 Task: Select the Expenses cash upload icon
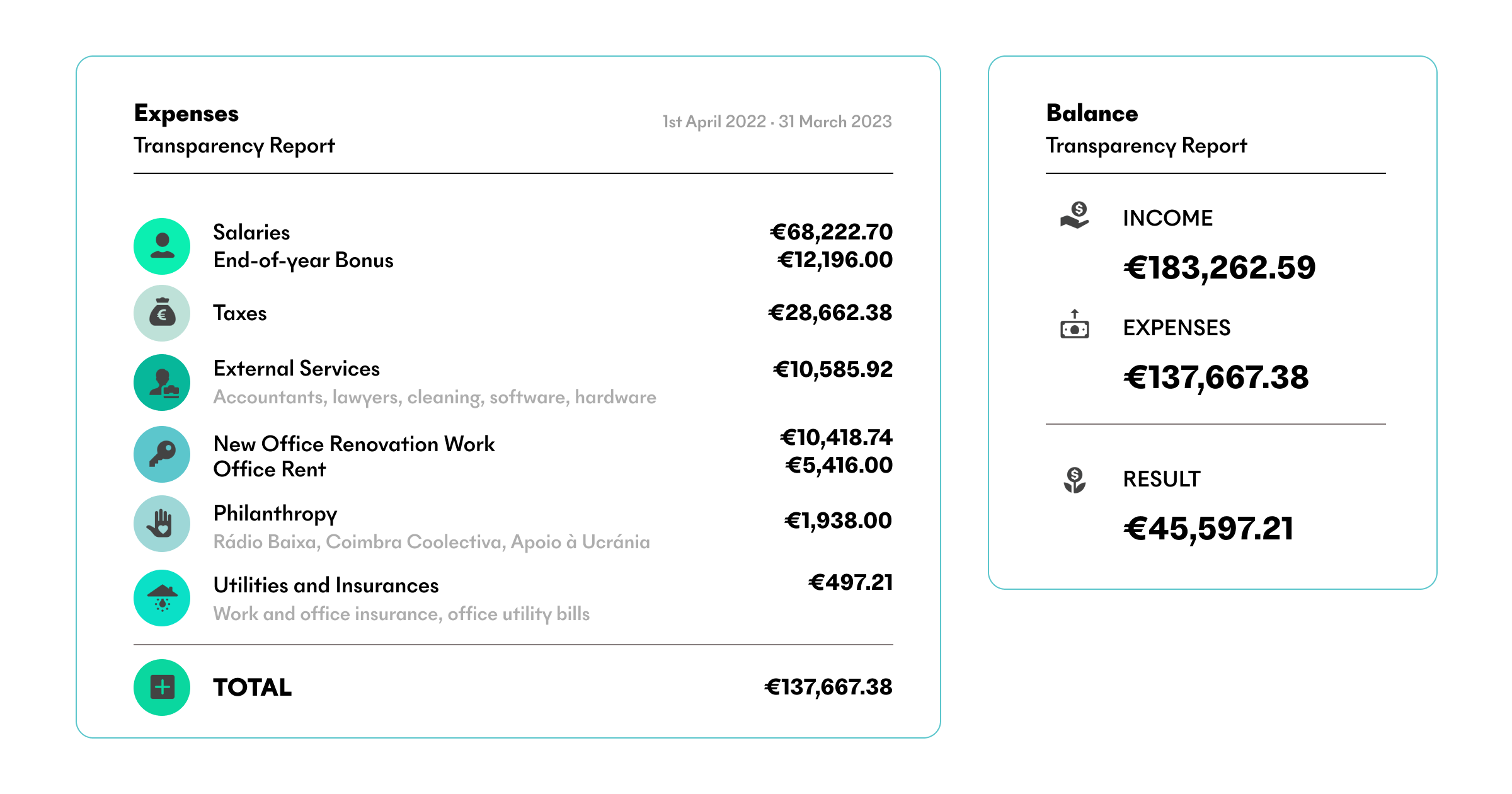point(1075,324)
